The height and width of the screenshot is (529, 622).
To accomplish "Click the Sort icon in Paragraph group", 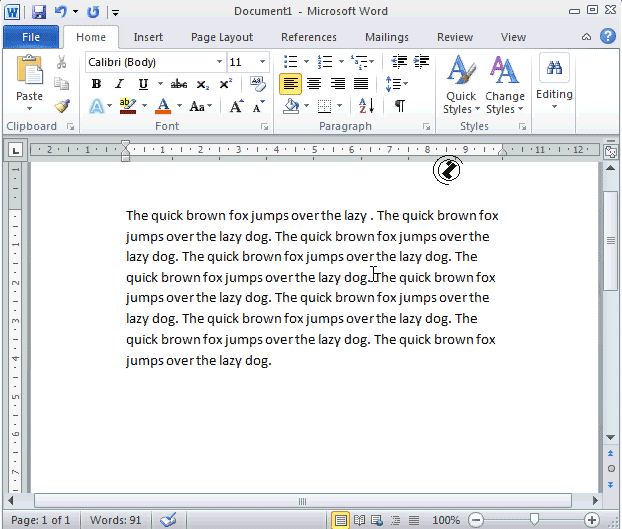I will tap(366, 106).
